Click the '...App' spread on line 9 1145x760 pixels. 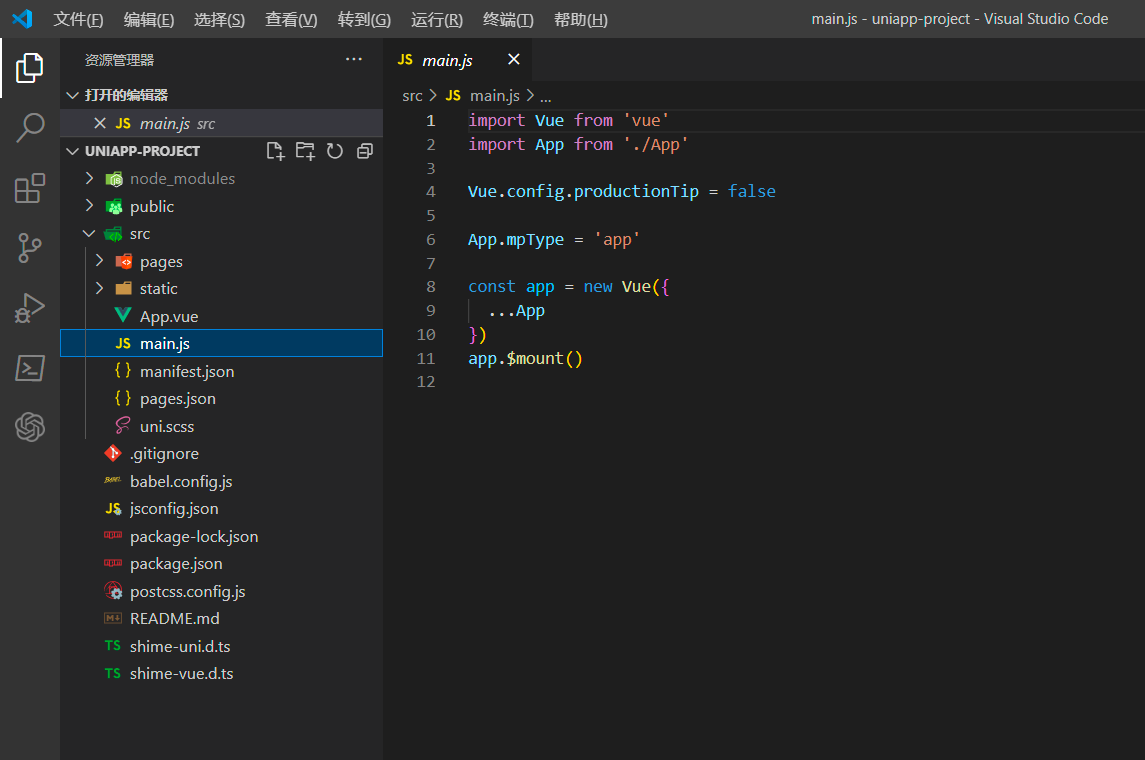point(516,311)
